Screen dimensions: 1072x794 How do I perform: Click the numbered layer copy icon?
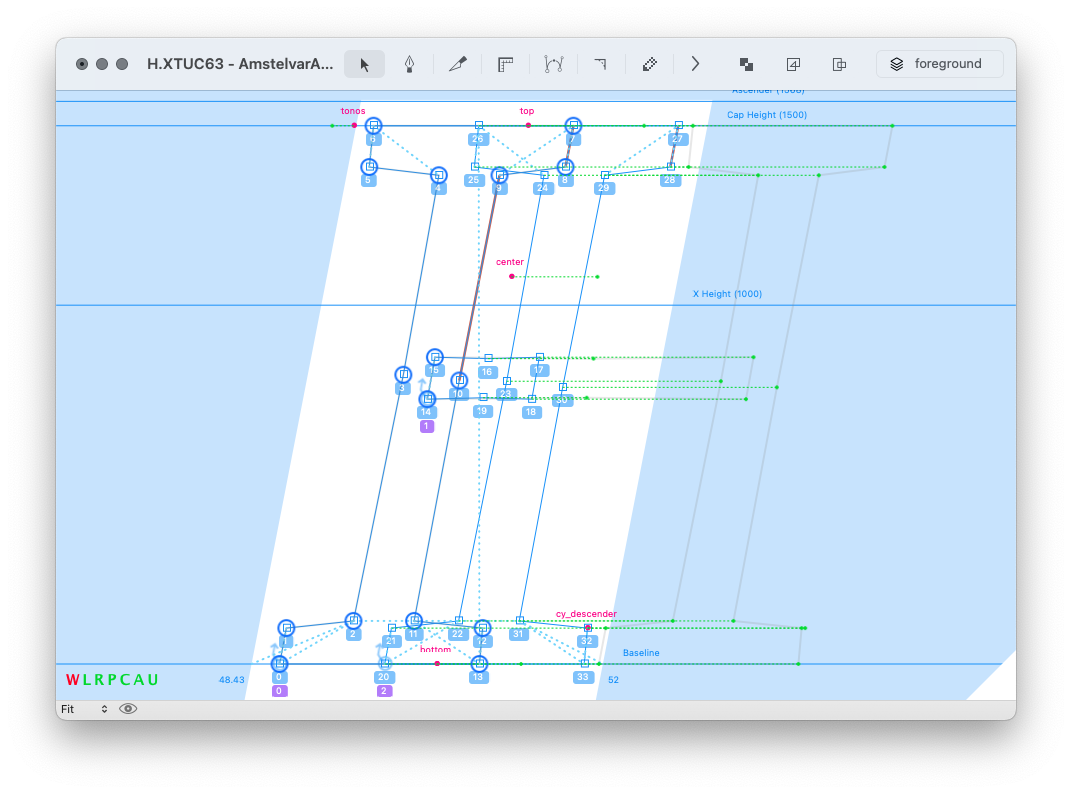coord(793,64)
